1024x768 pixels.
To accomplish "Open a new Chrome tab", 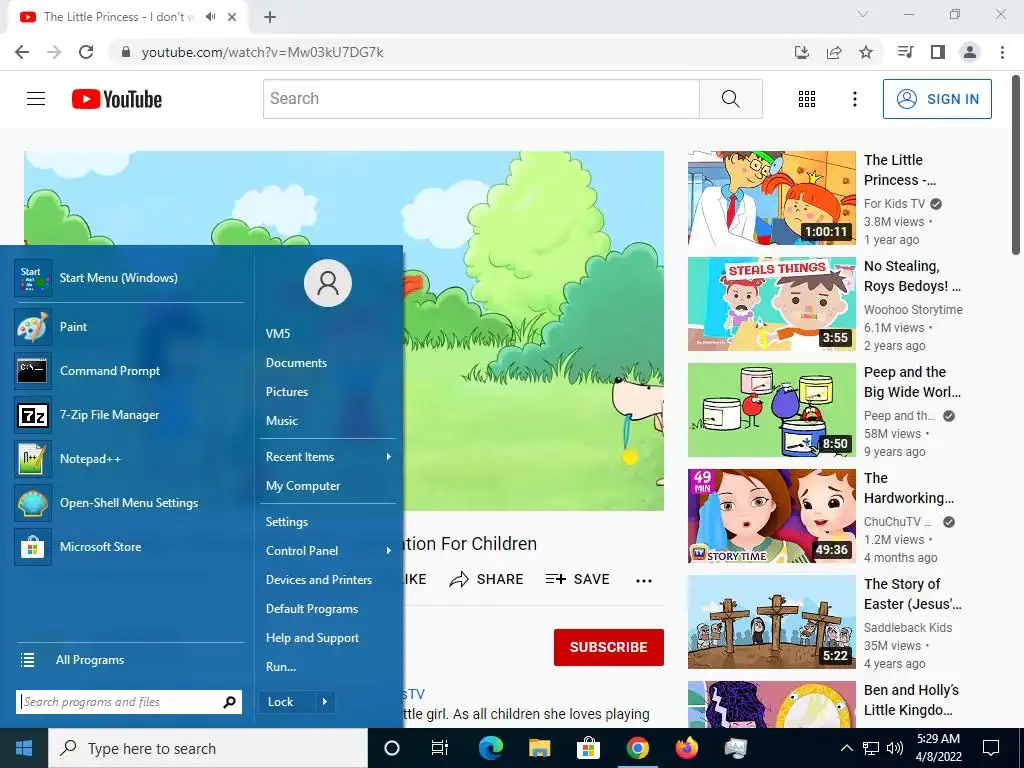I will (x=270, y=17).
